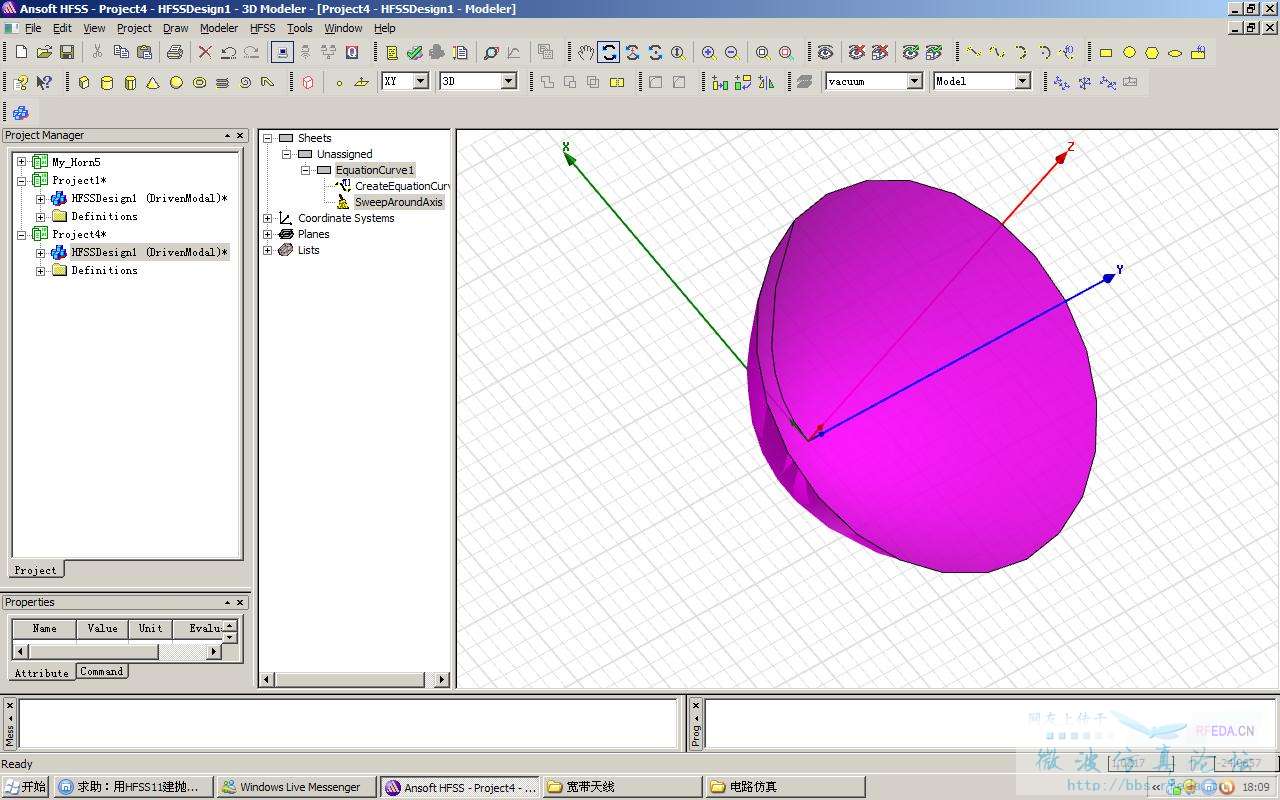Switch to Windows Live Messenger taskbar button
The width and height of the screenshot is (1280, 800).
pyautogui.click(x=297, y=787)
